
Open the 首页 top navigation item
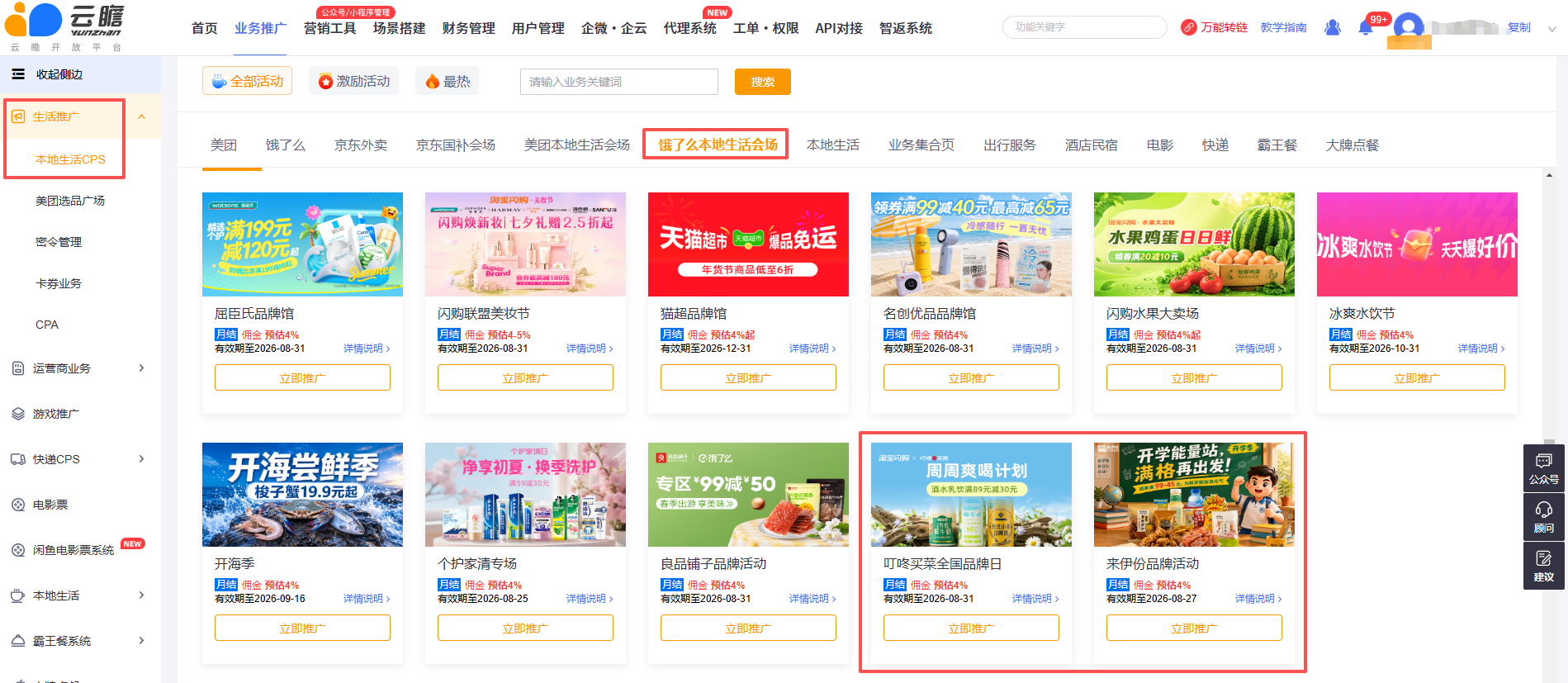point(205,28)
